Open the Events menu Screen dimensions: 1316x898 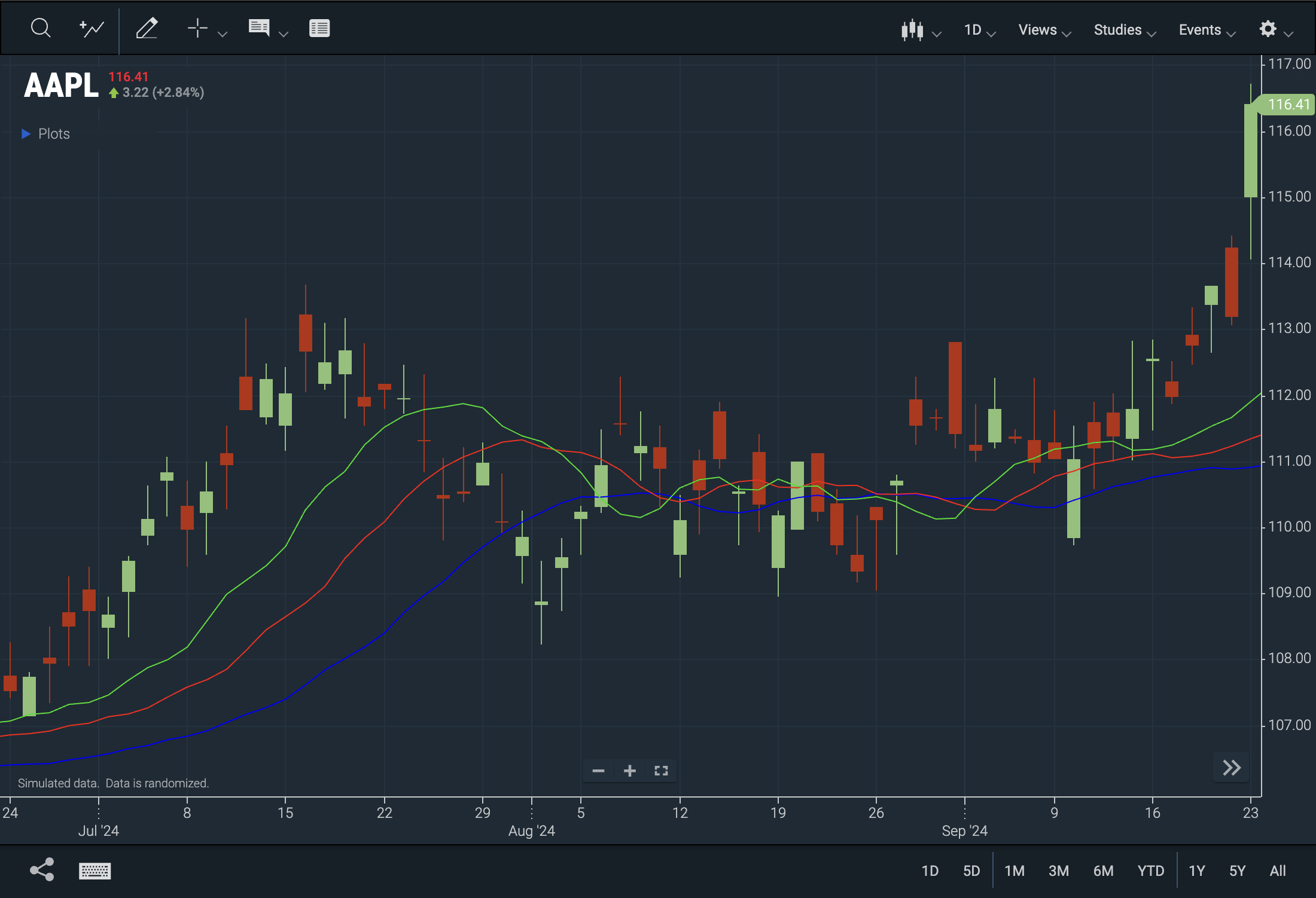[1207, 30]
